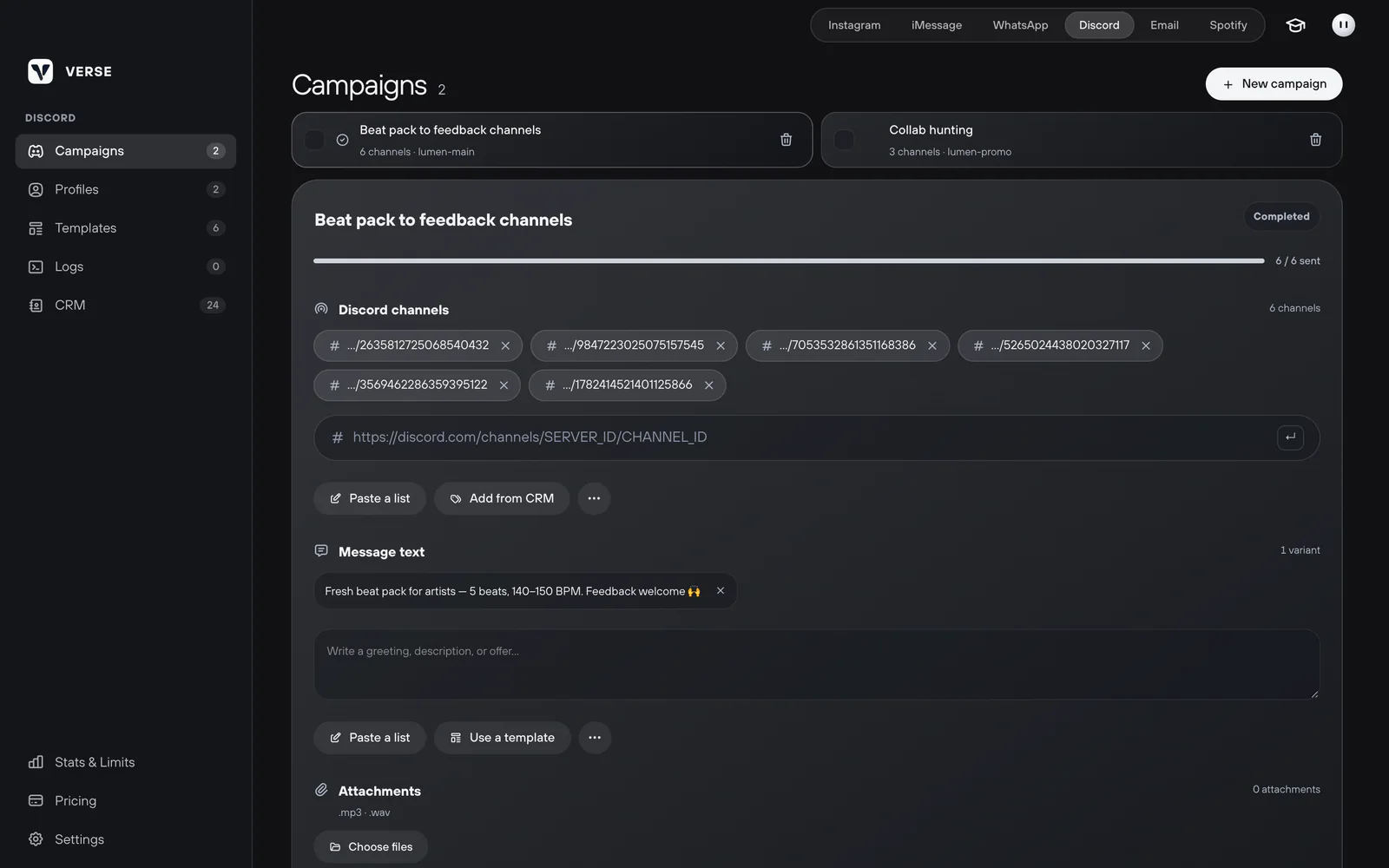Remove channel .../2635812725068540432
This screenshot has height=868, width=1389.
505,345
